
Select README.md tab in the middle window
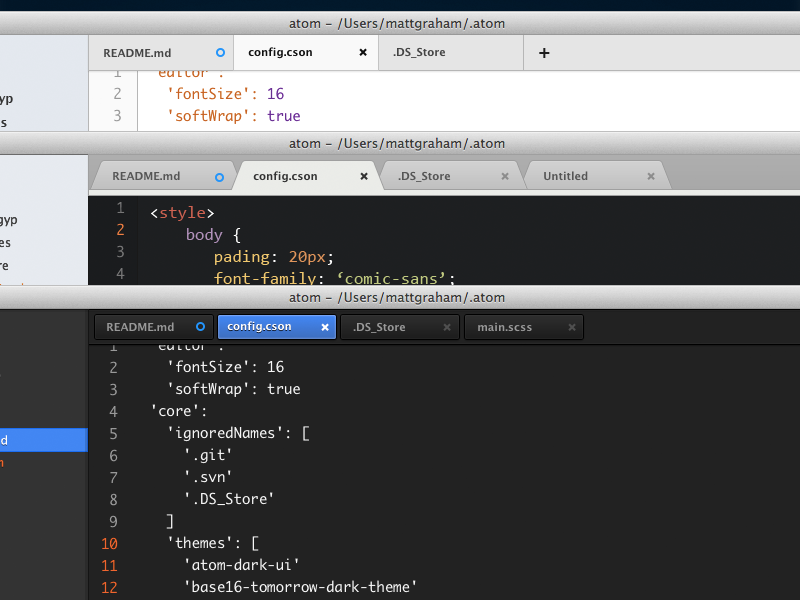click(x=146, y=176)
